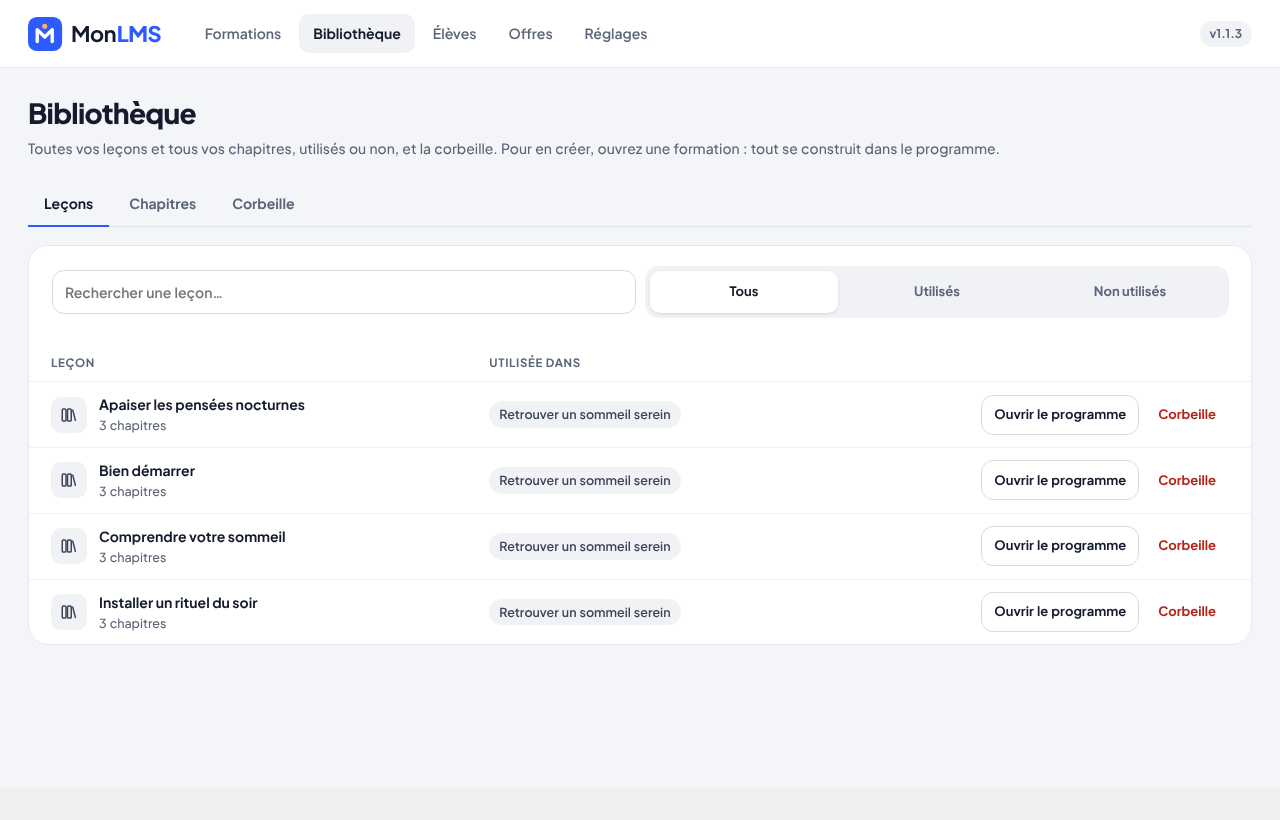1280x820 pixels.
Task: Select the lesson title Comprendre votre sommeil
Action: pyautogui.click(x=192, y=537)
